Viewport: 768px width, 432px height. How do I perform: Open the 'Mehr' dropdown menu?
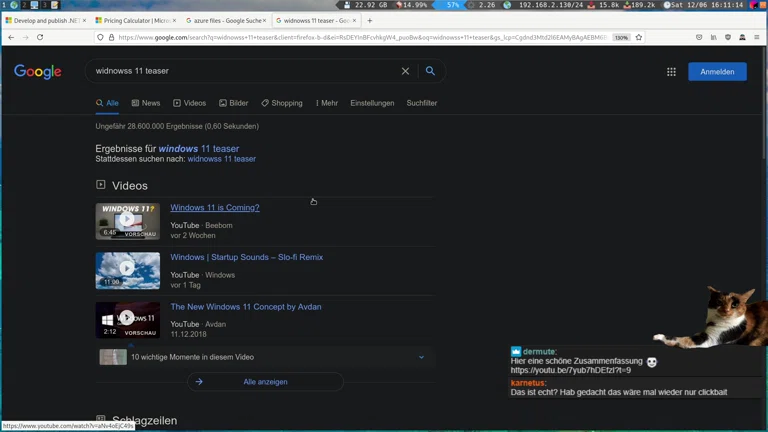click(327, 103)
